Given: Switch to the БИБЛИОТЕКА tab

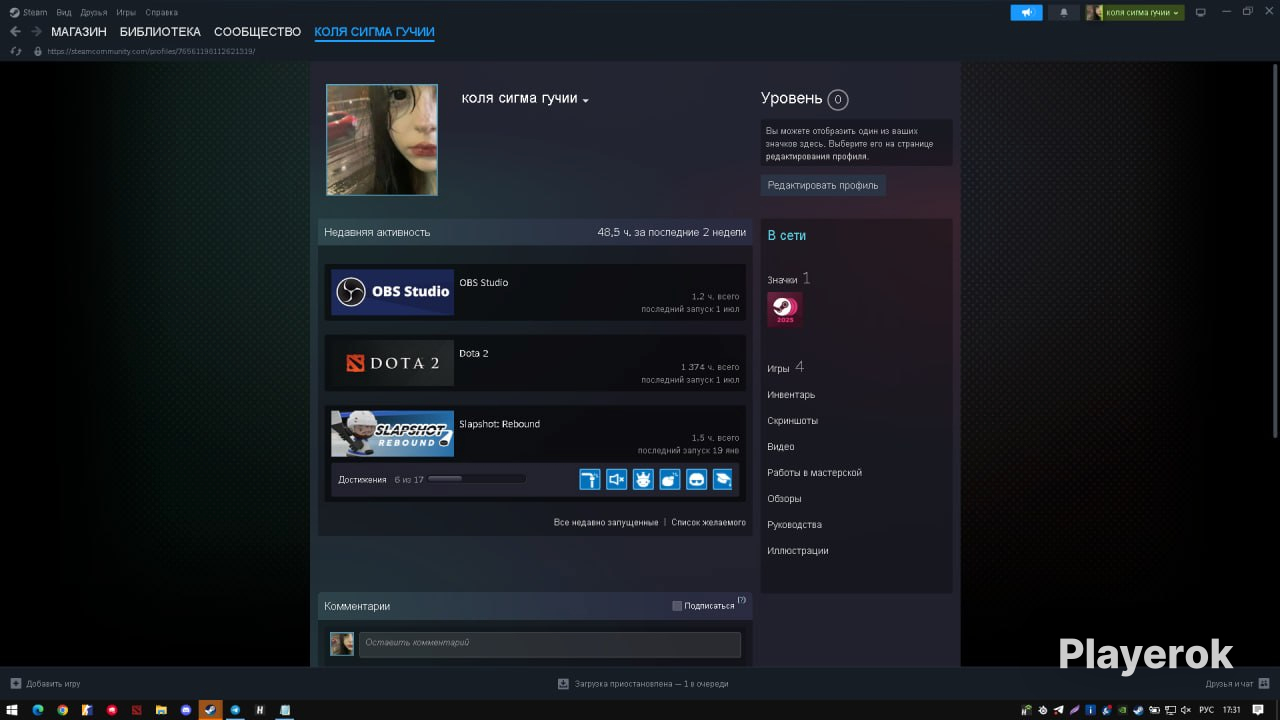Looking at the screenshot, I should (x=160, y=32).
